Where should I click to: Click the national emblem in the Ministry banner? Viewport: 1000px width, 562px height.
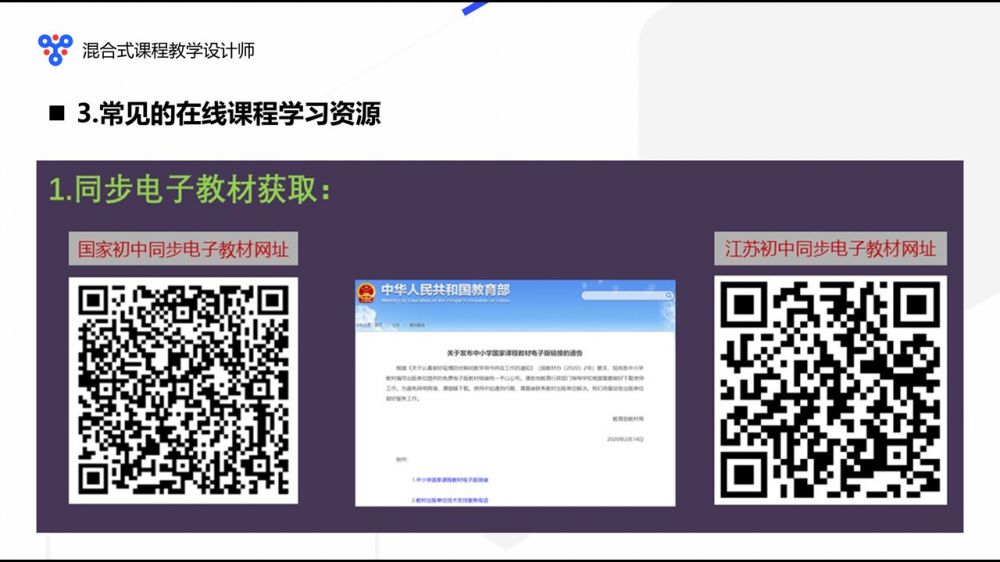[x=366, y=294]
